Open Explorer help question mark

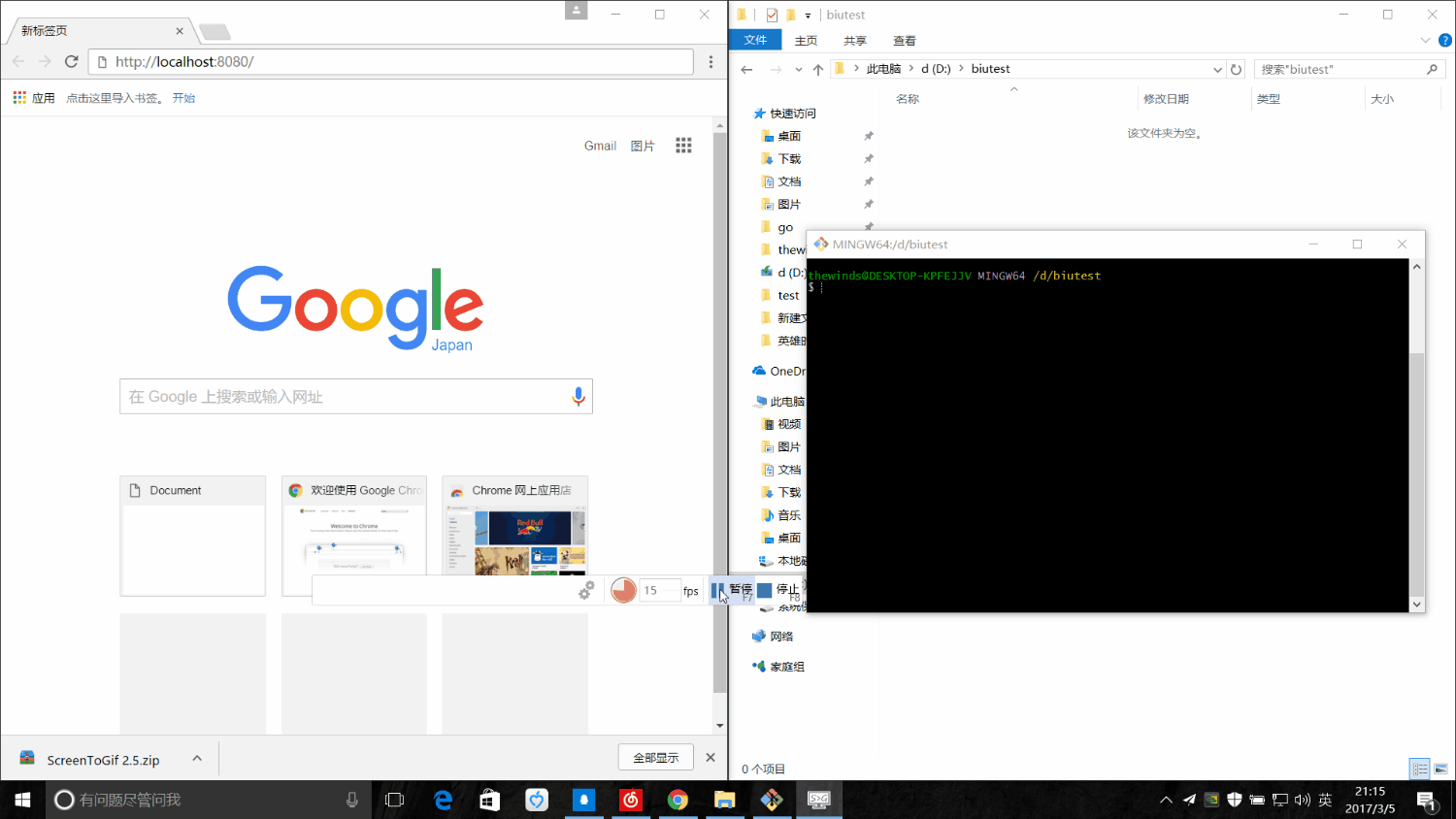[x=1444, y=41]
